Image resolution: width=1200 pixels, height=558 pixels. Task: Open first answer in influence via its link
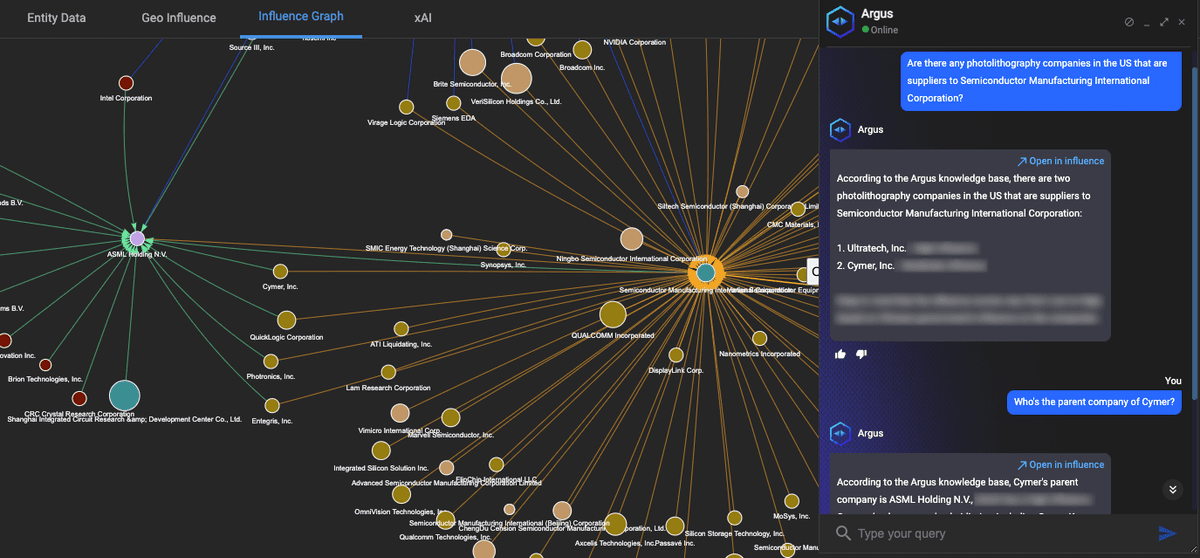tap(1061, 161)
